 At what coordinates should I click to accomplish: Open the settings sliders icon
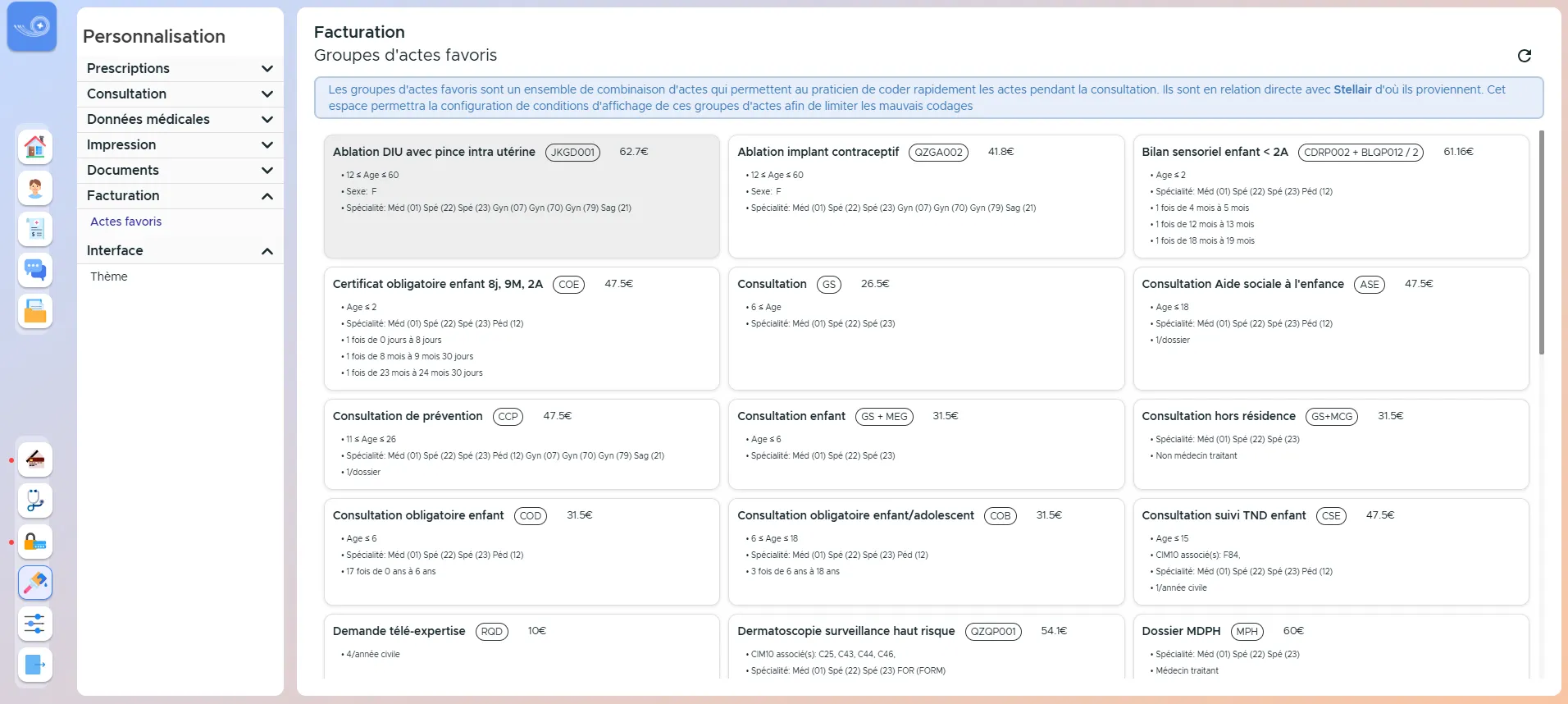pos(35,624)
